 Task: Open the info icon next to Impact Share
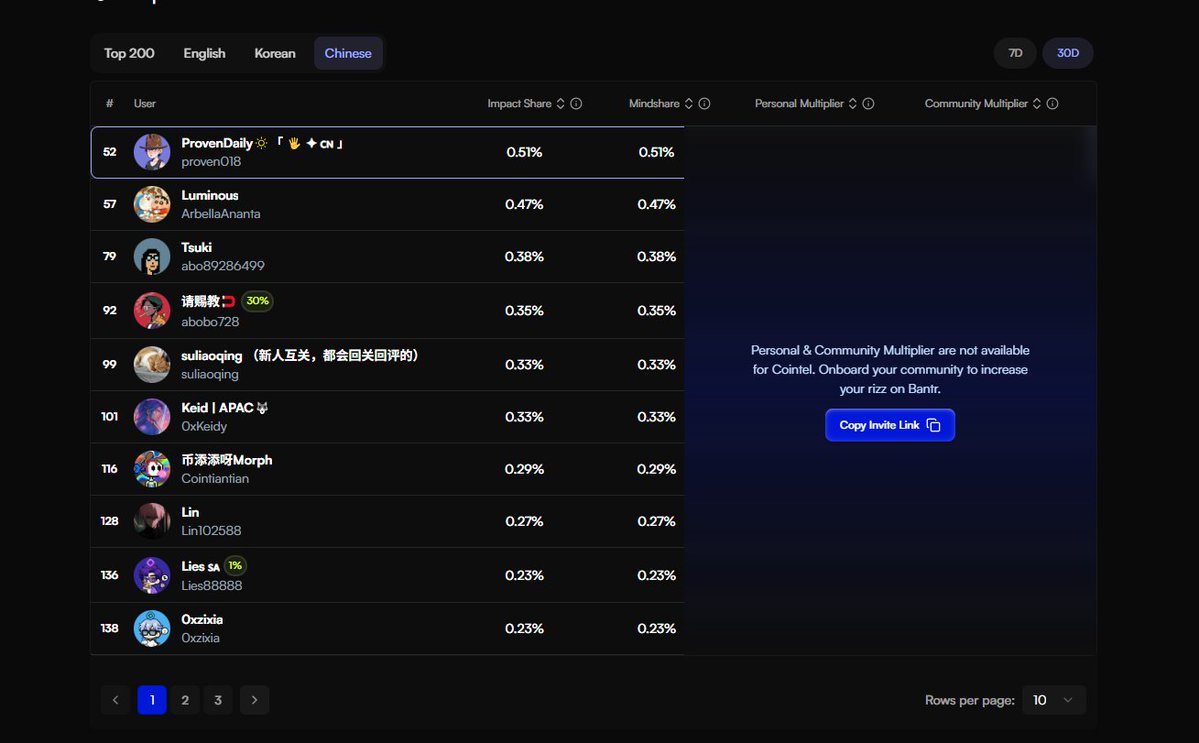577,104
